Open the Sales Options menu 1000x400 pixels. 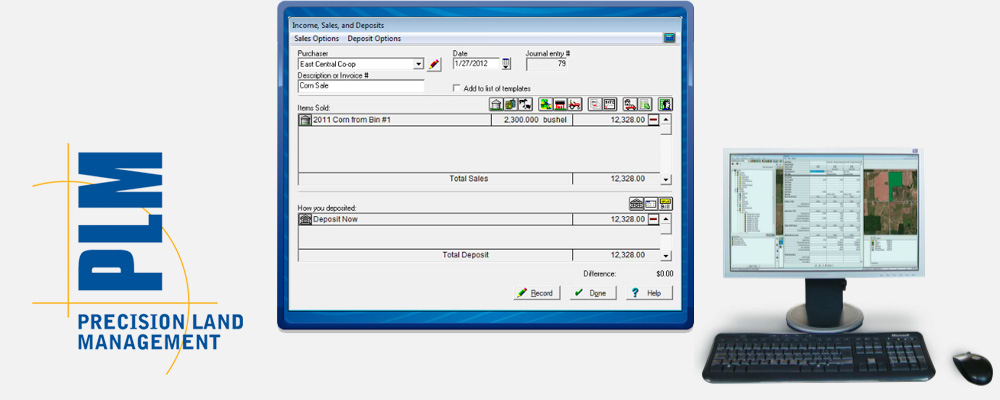click(315, 38)
